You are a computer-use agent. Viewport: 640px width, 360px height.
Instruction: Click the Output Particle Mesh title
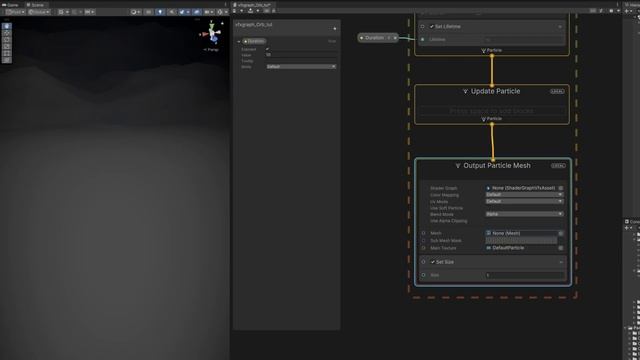(x=497, y=165)
